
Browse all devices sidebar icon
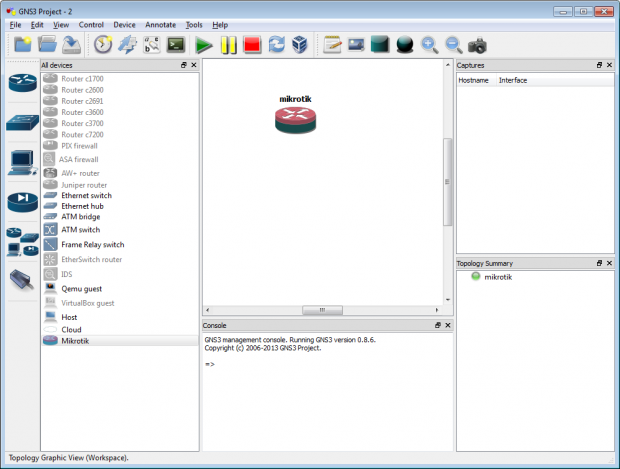coord(23,242)
